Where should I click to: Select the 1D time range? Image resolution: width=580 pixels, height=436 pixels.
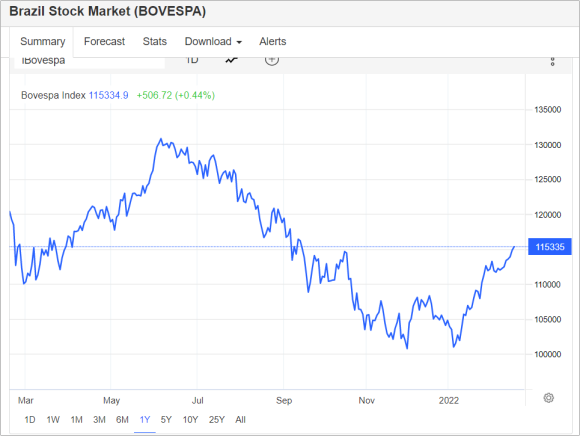tap(30, 420)
